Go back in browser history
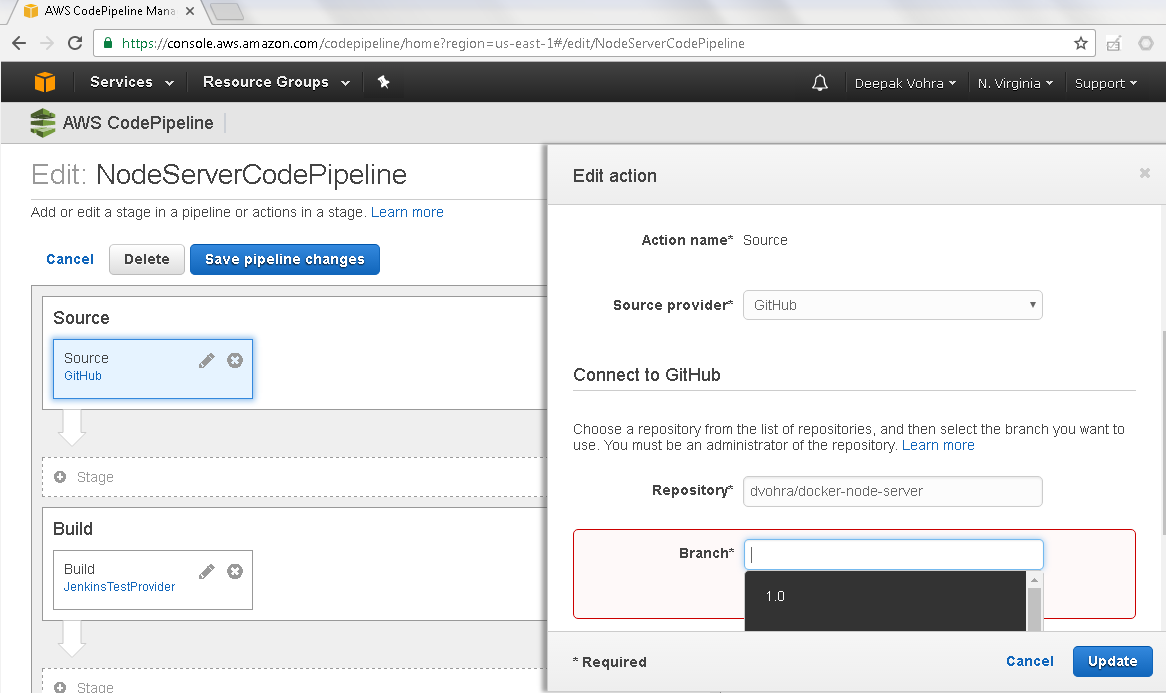1166x693 pixels. tap(19, 43)
